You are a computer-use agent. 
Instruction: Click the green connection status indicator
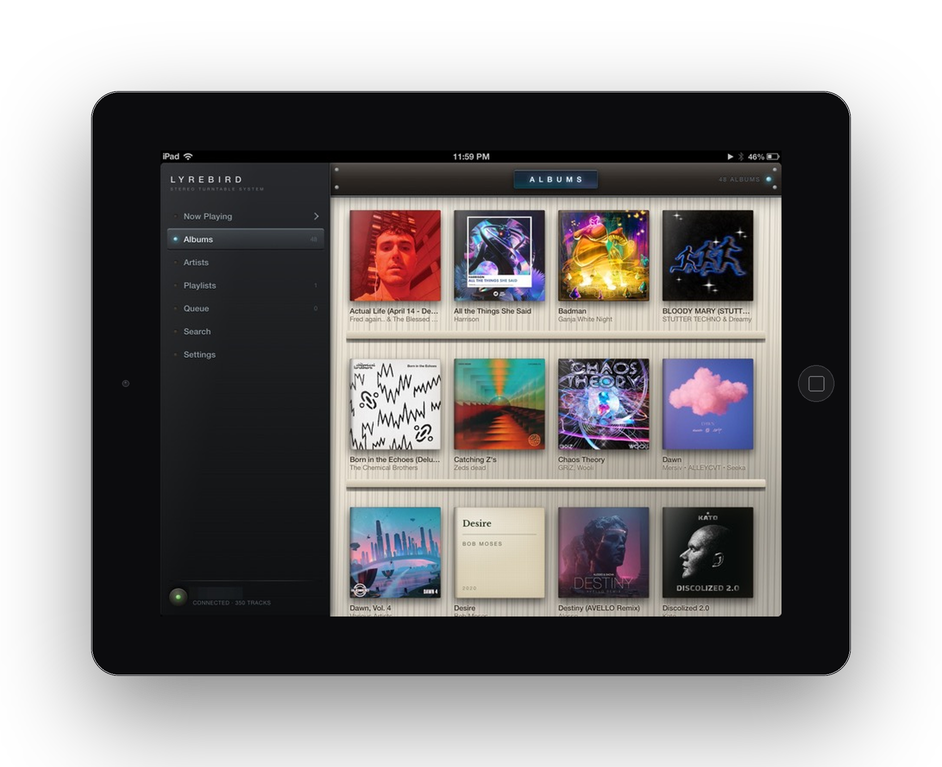tap(178, 596)
